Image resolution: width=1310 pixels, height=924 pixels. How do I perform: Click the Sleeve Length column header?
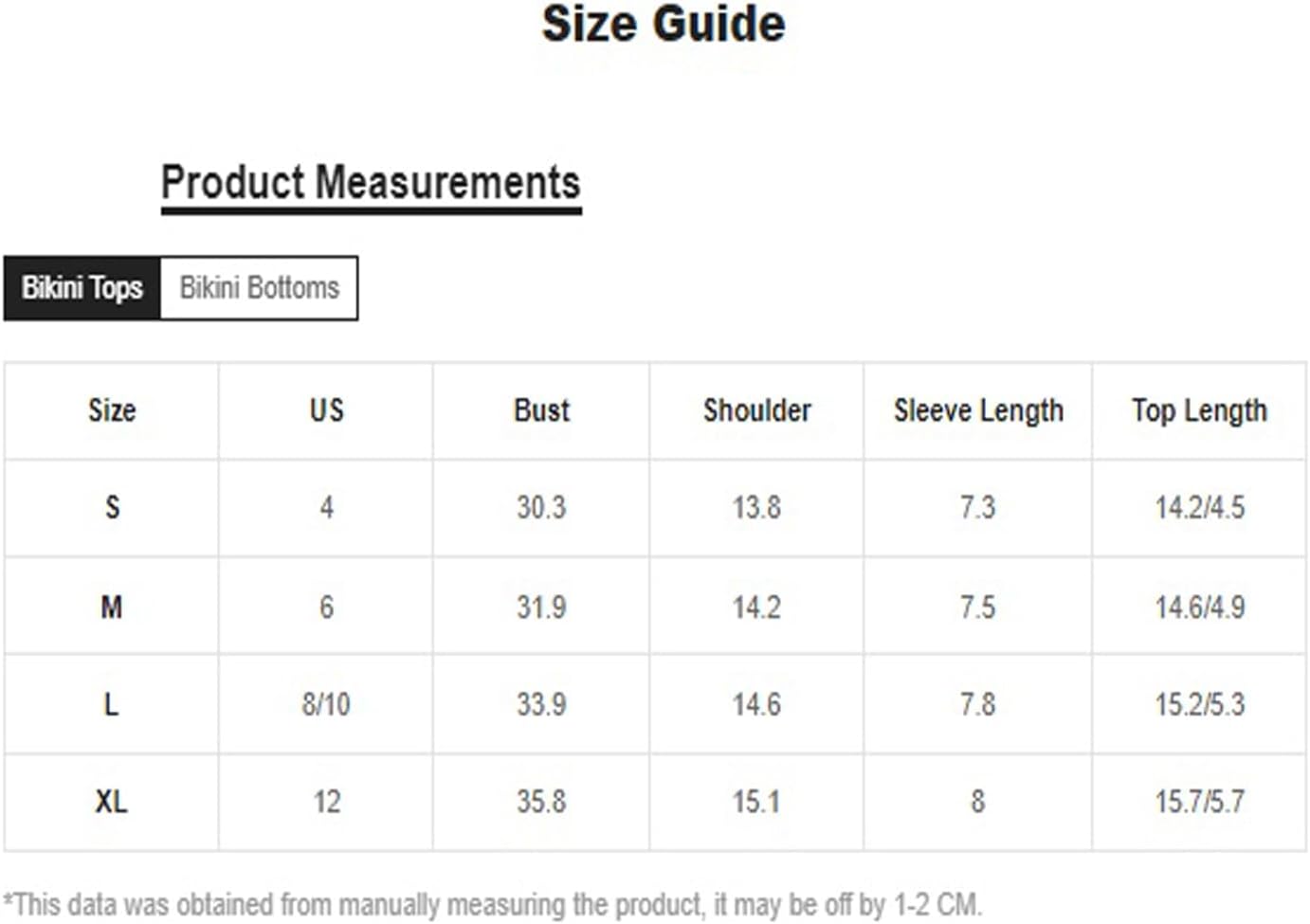(978, 410)
